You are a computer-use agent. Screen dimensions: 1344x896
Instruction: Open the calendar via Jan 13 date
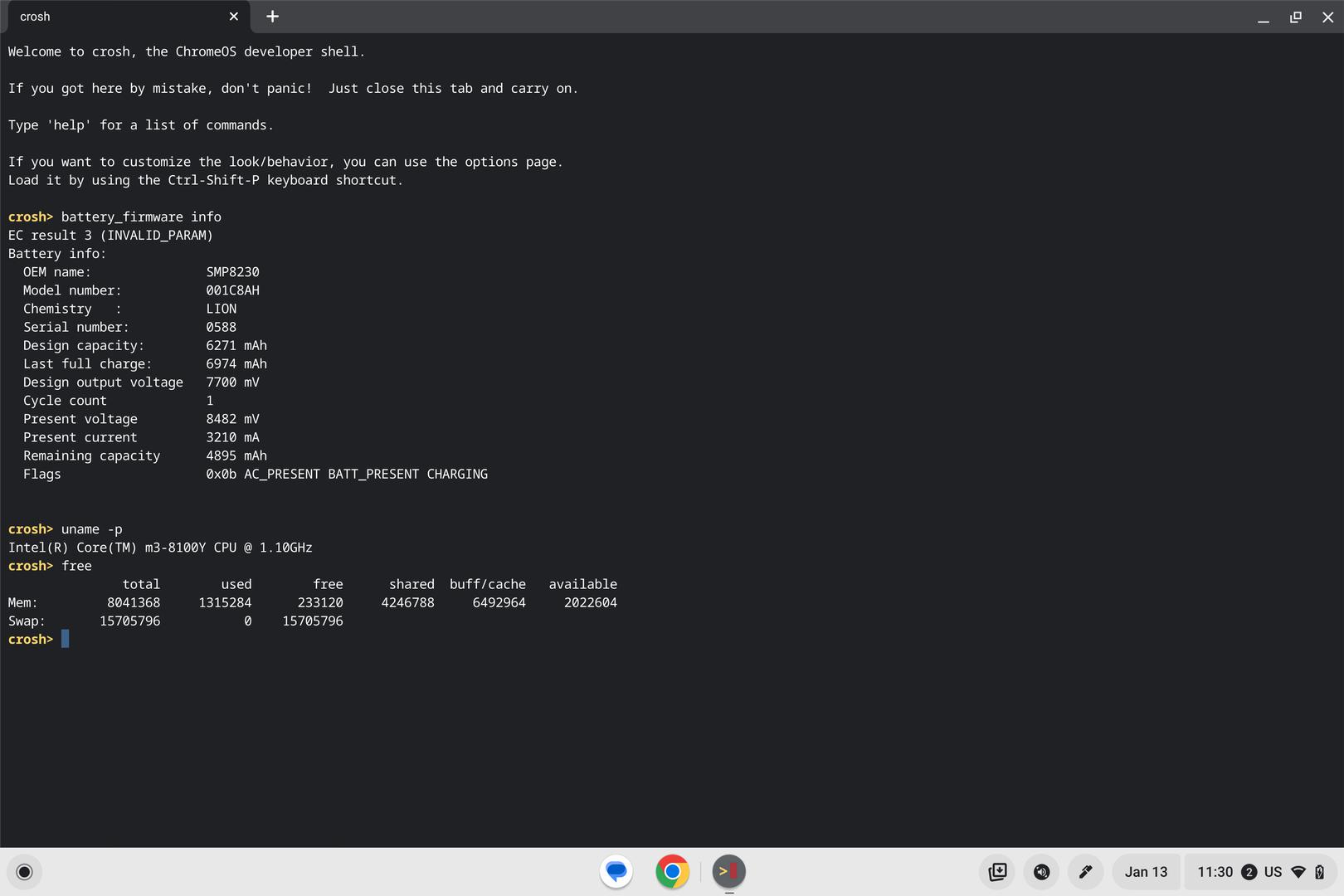[1146, 872]
